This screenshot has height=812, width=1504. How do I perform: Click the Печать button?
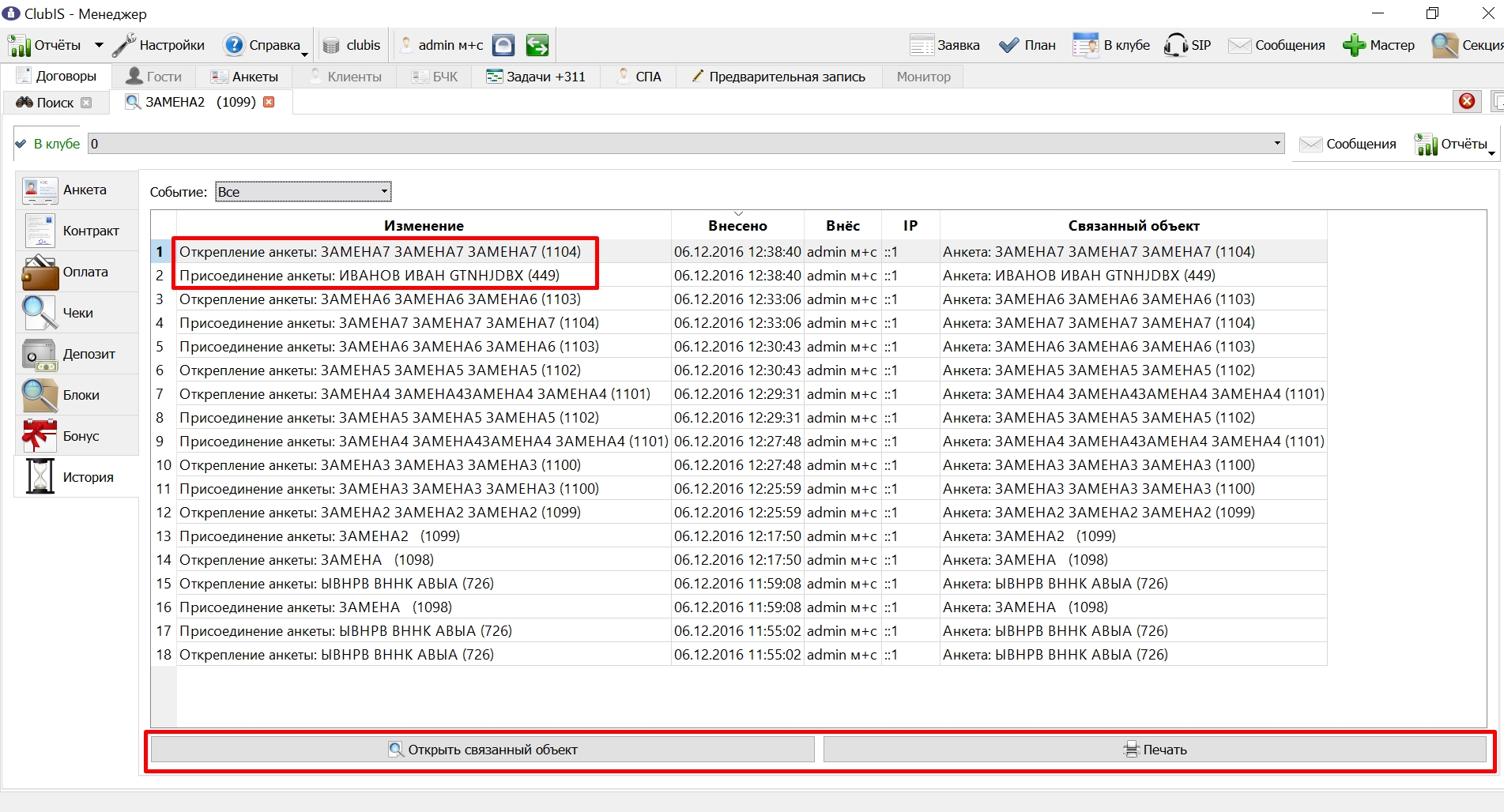(1155, 750)
